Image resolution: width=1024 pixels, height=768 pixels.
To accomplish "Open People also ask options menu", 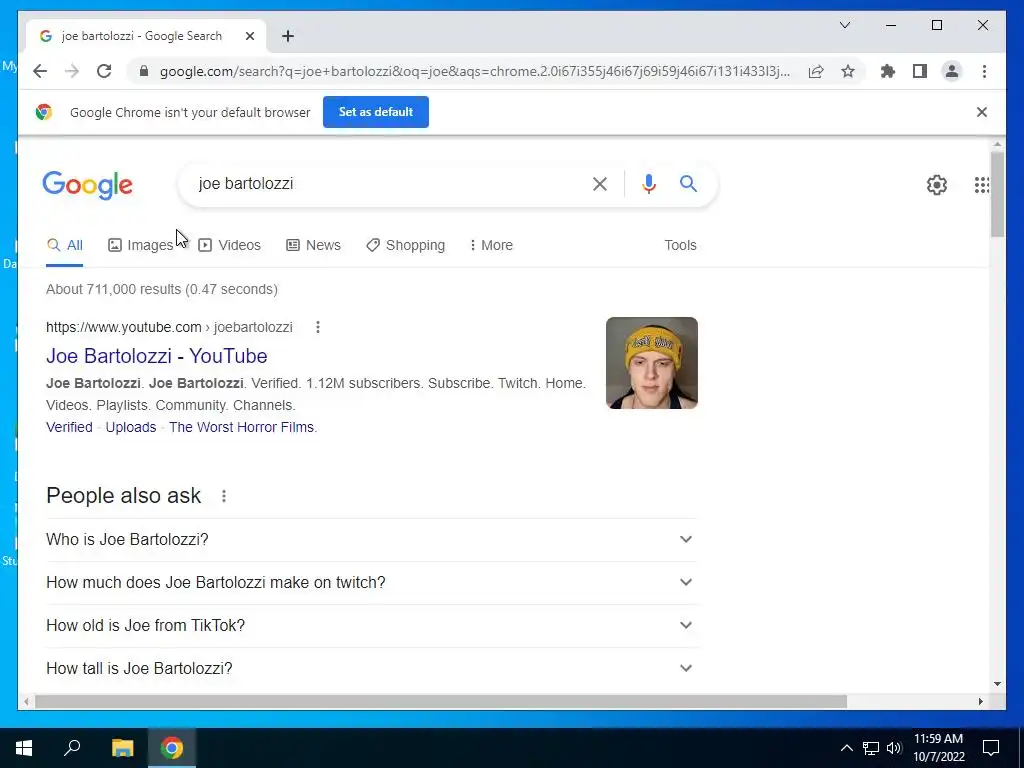I will pos(223,496).
